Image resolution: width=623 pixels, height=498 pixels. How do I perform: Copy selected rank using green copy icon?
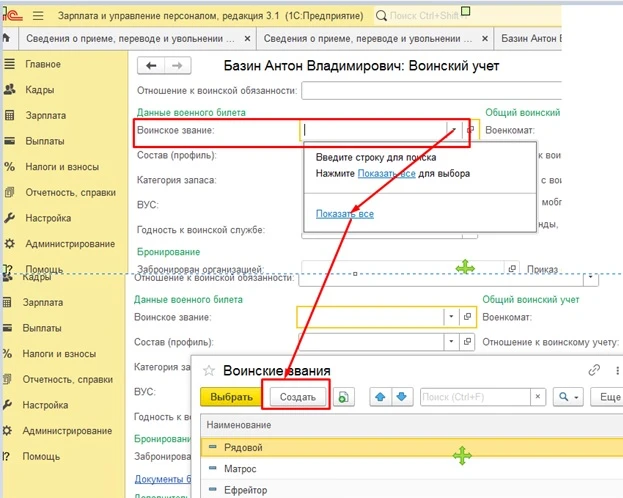(343, 397)
